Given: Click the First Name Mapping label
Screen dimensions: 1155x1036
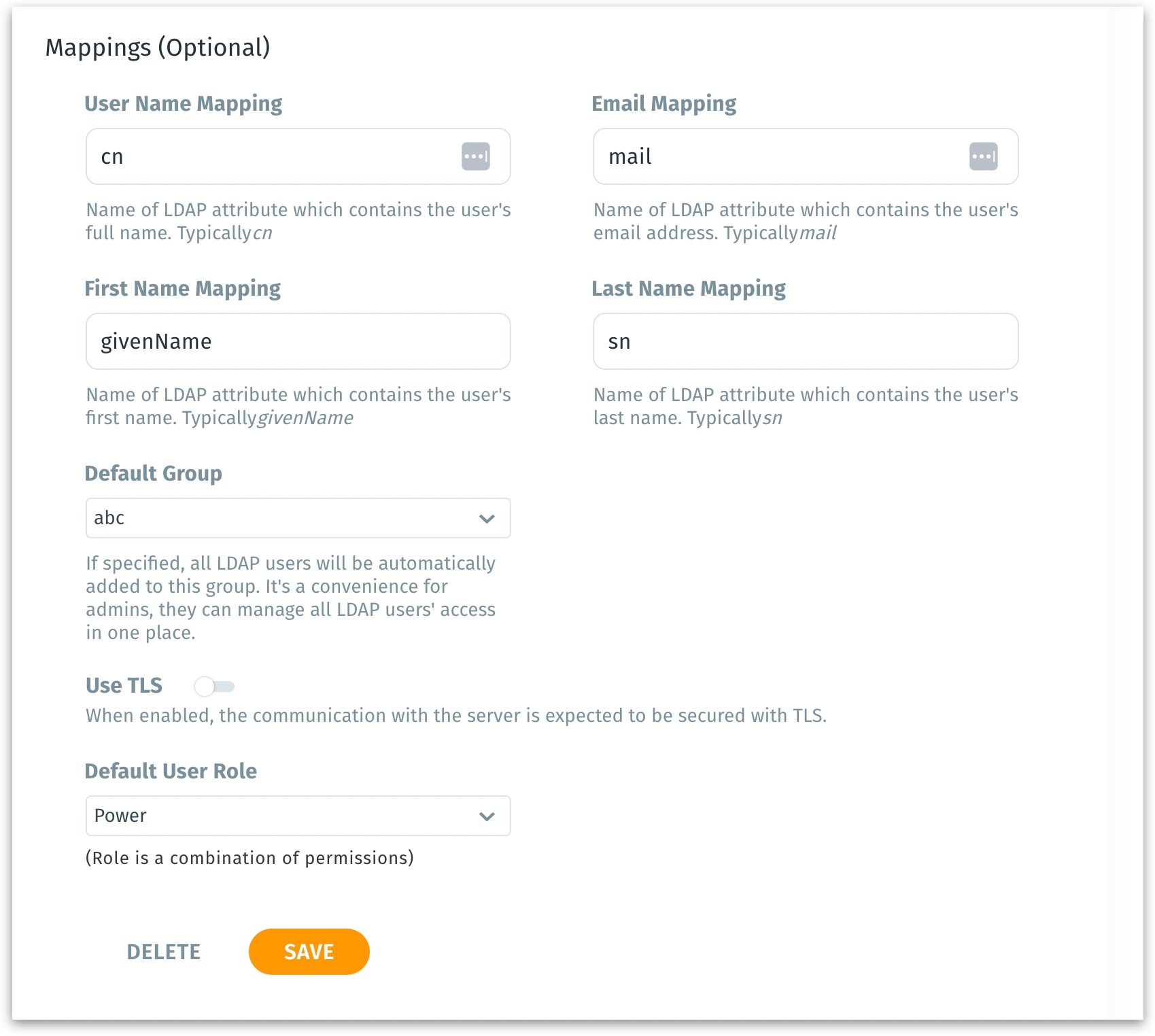Looking at the screenshot, I should tap(183, 288).
